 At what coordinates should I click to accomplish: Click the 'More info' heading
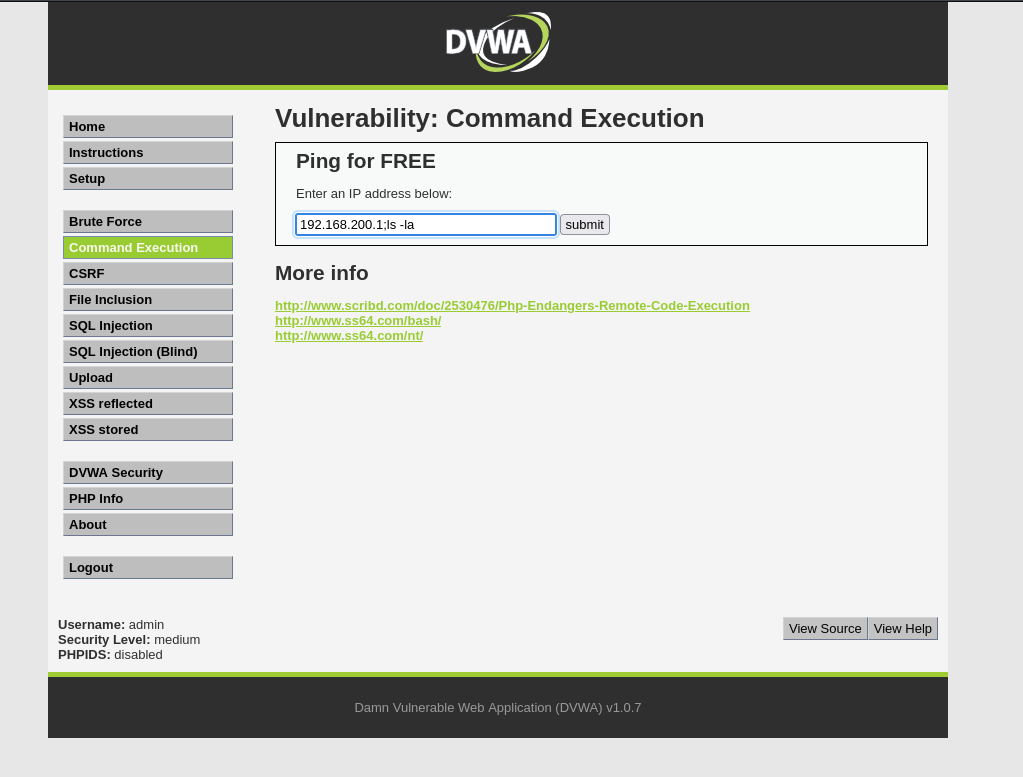[x=322, y=273]
